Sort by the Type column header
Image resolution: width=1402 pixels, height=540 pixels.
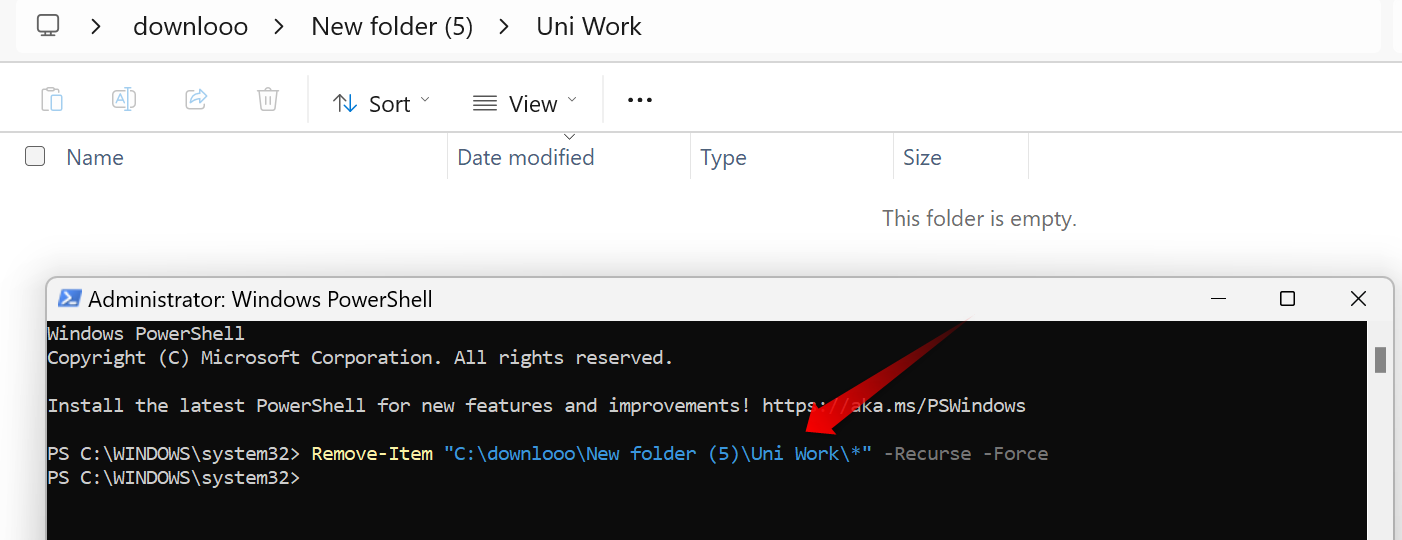coord(723,157)
